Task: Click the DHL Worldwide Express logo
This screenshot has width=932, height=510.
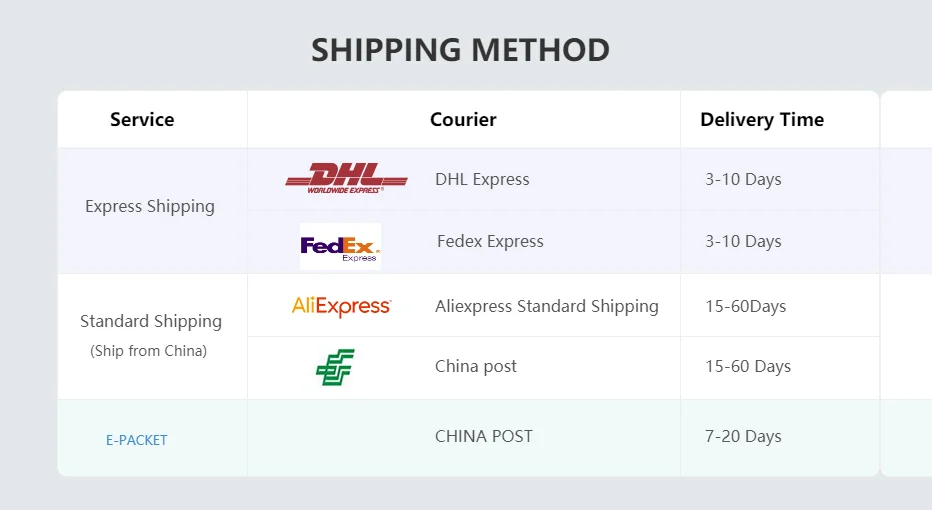Action: coord(346,178)
